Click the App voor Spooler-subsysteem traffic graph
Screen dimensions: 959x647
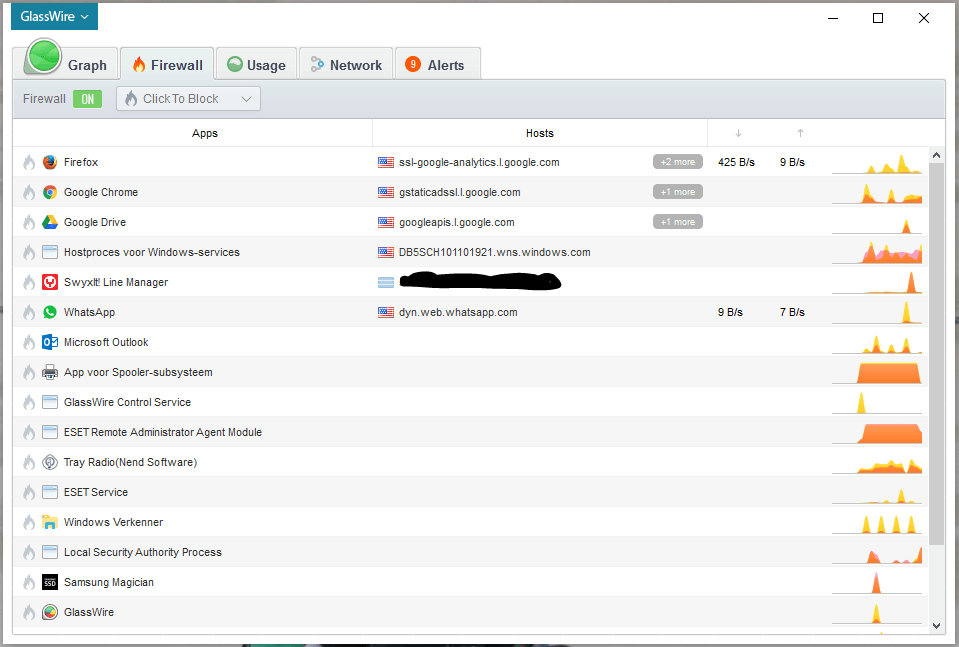pos(876,372)
